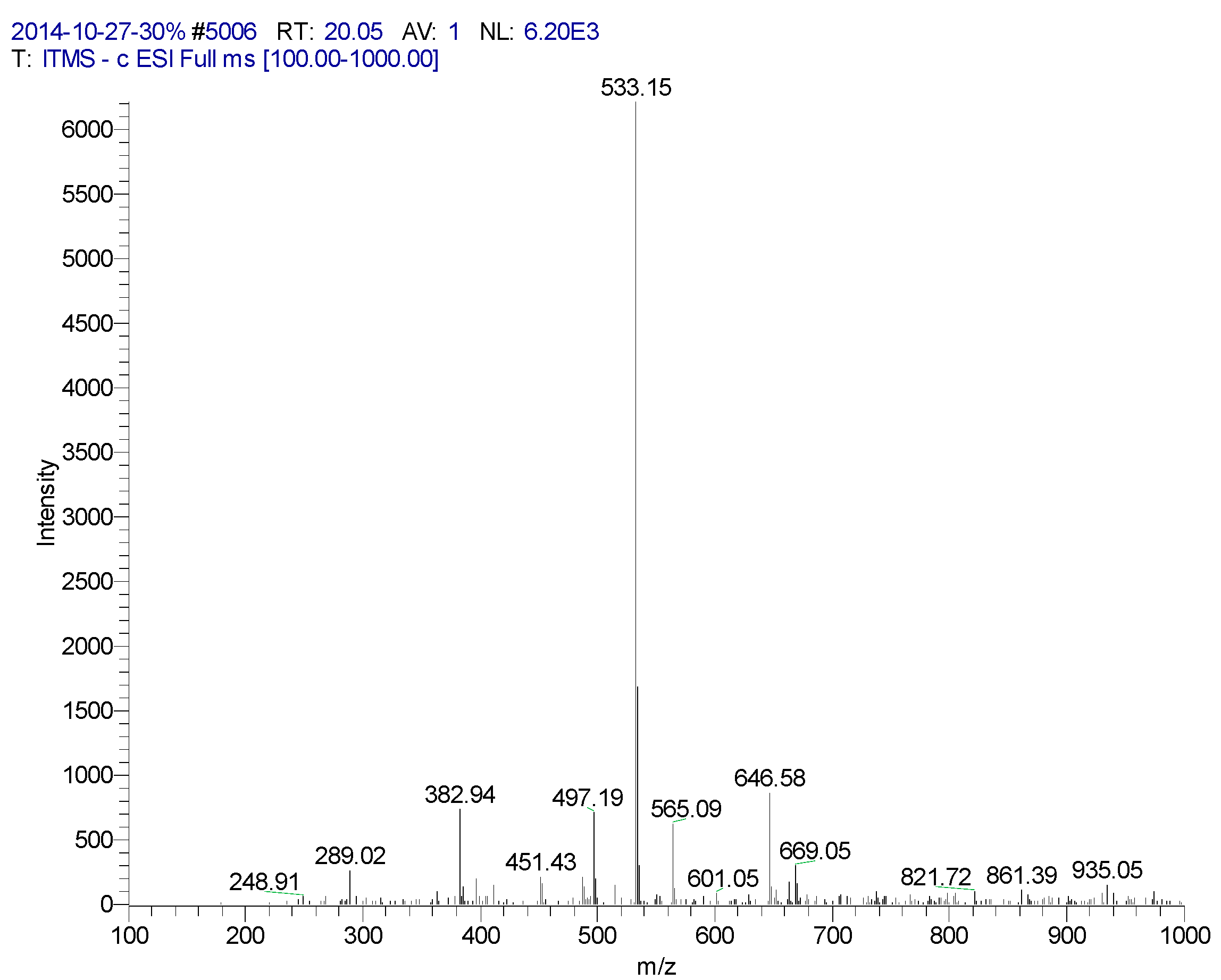Click the 451.43 peak label
This screenshot has height=980, width=1221.
pyautogui.click(x=540, y=862)
